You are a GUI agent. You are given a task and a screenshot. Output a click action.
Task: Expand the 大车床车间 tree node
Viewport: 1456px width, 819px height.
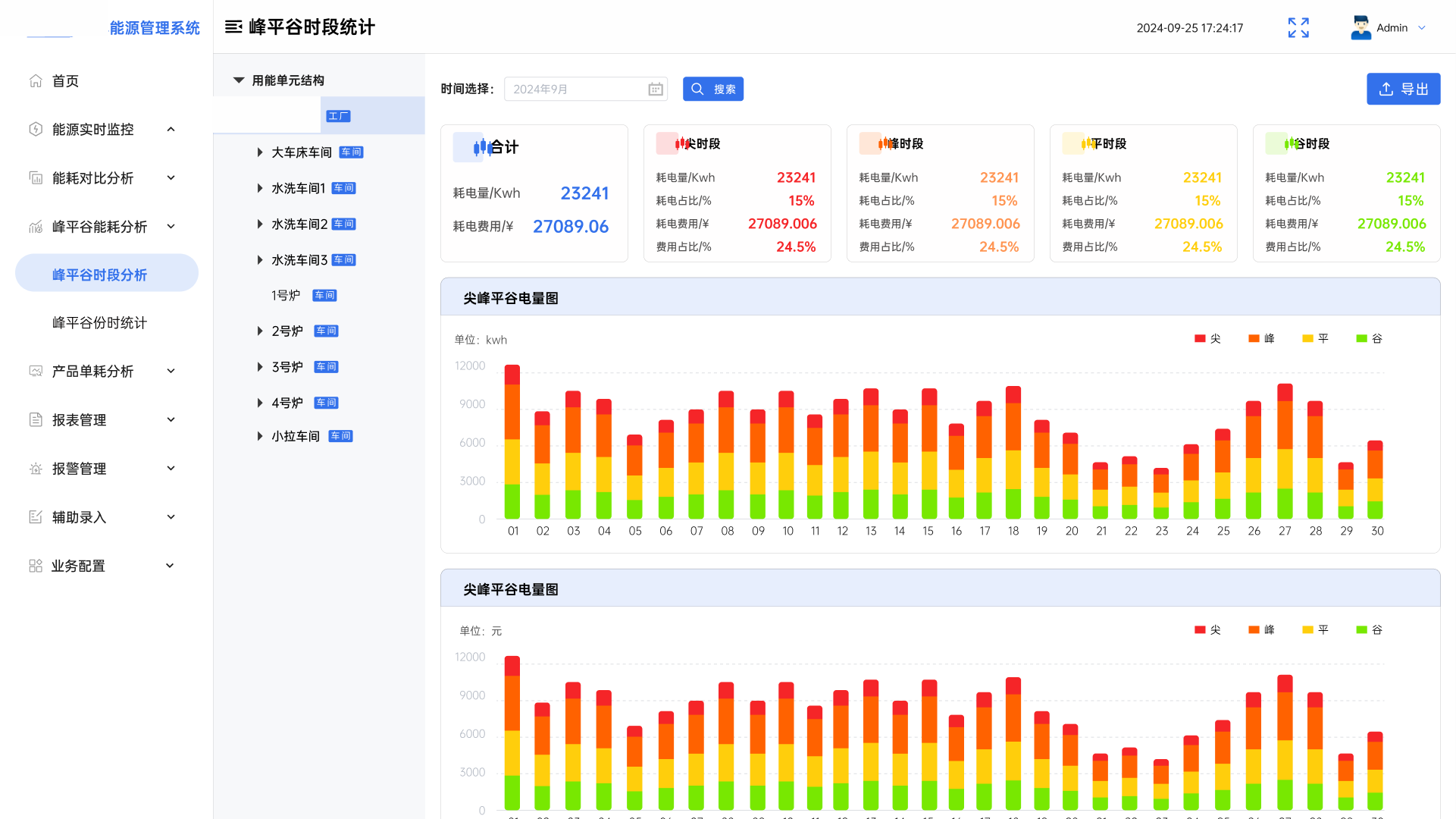point(260,152)
